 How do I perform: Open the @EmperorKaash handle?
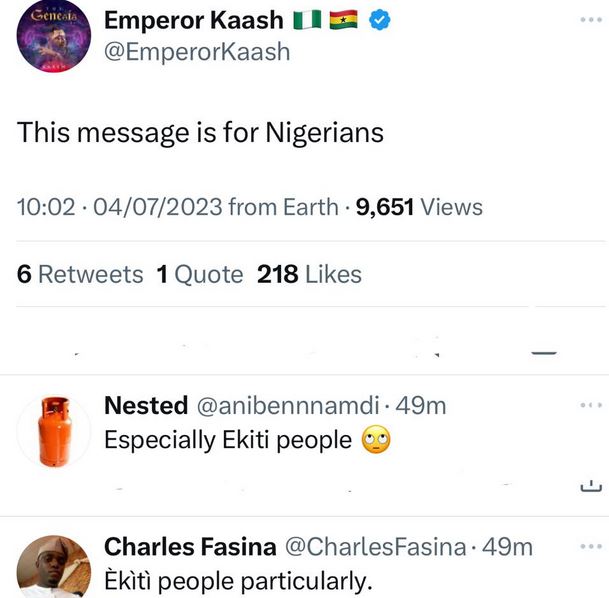point(197,51)
